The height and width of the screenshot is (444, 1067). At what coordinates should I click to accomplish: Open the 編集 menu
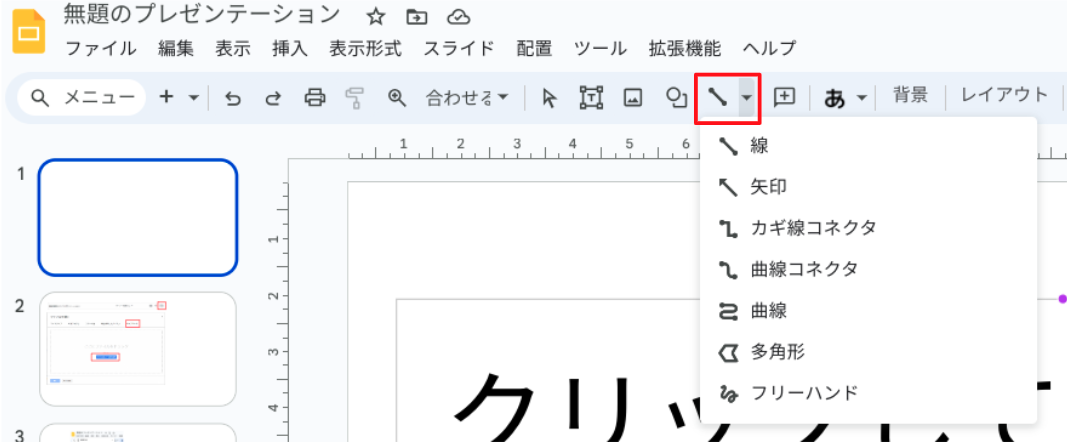[x=176, y=49]
